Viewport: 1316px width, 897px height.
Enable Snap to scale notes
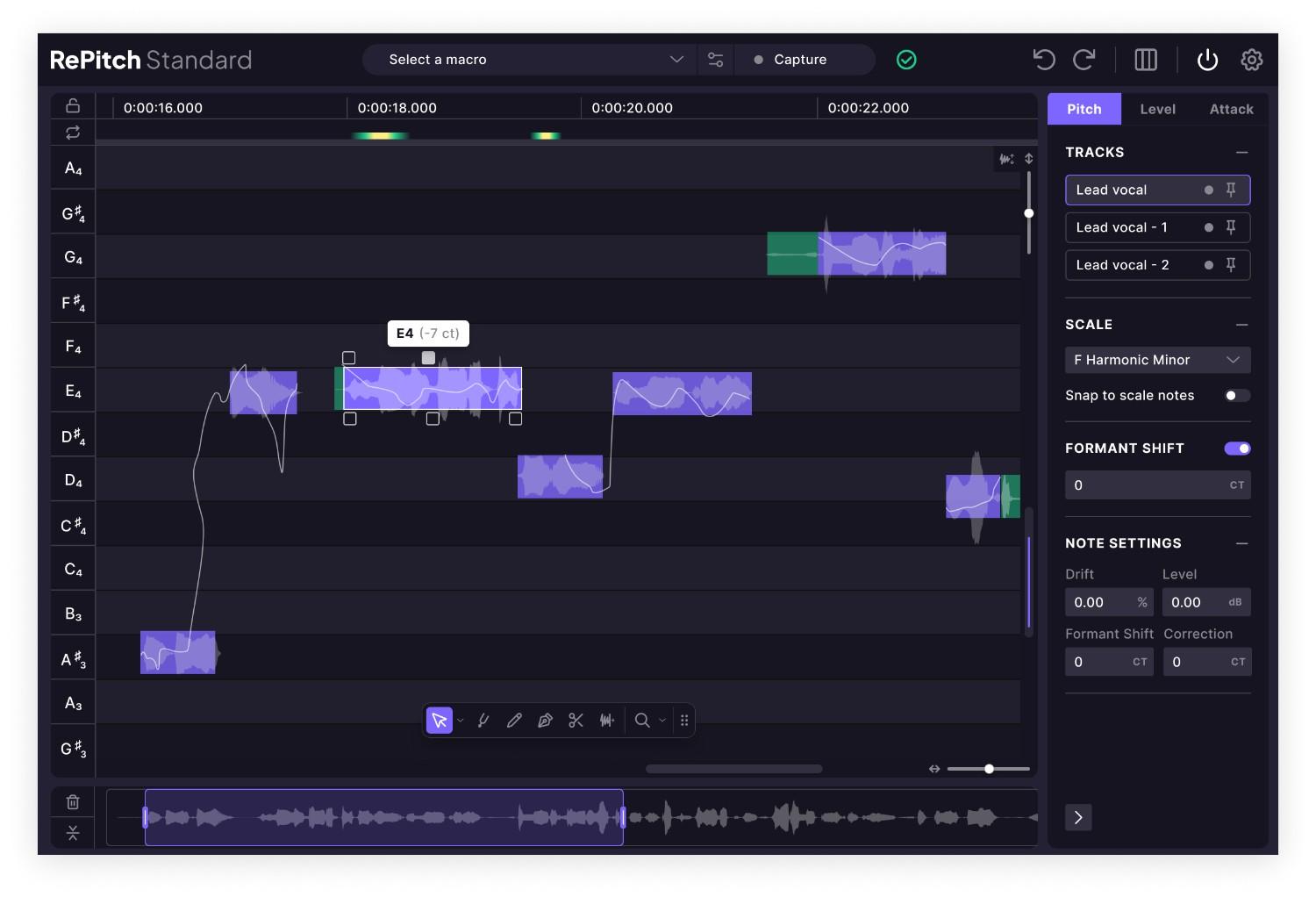tap(1237, 395)
